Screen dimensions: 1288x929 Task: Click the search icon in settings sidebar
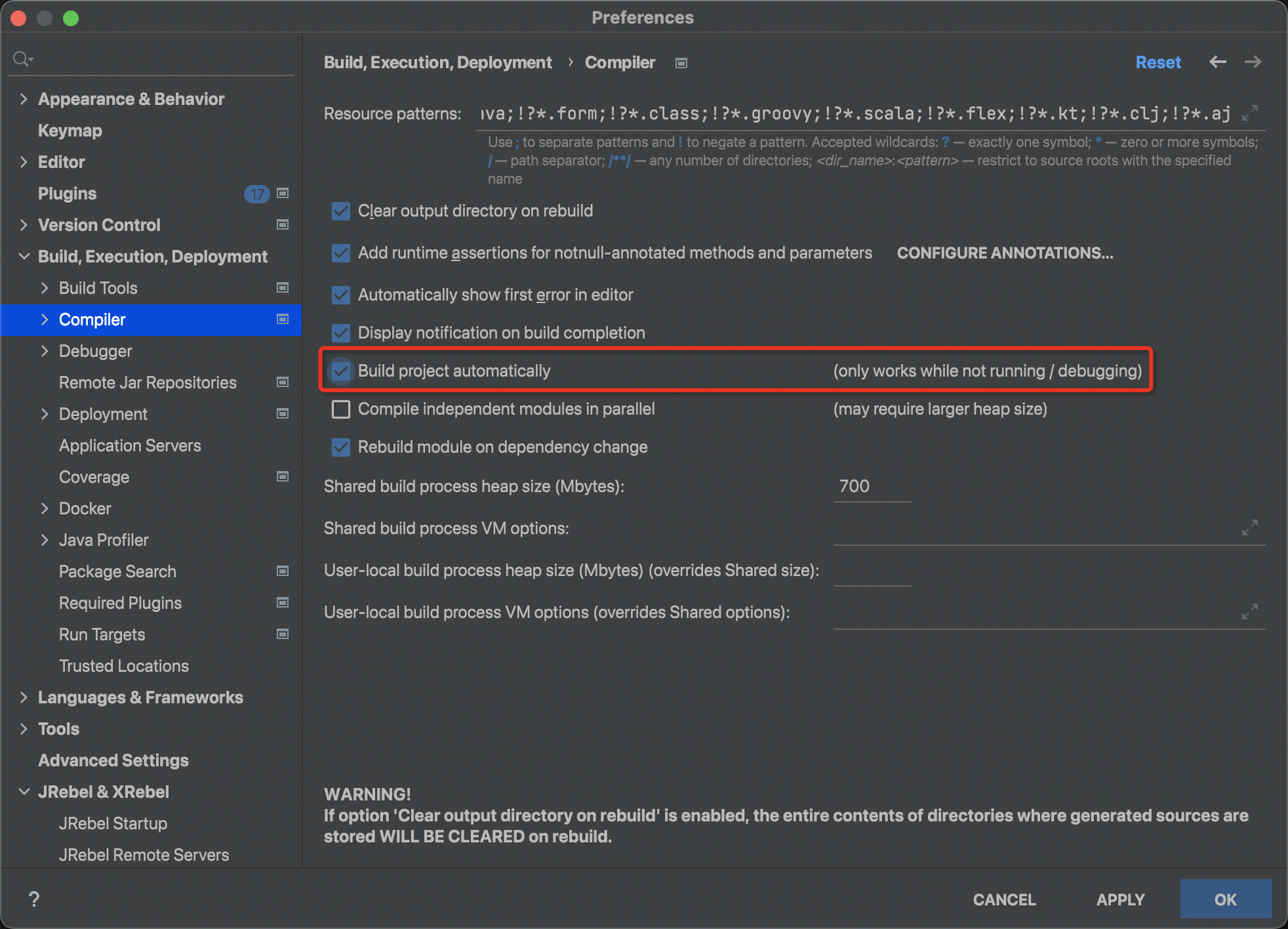click(x=22, y=59)
